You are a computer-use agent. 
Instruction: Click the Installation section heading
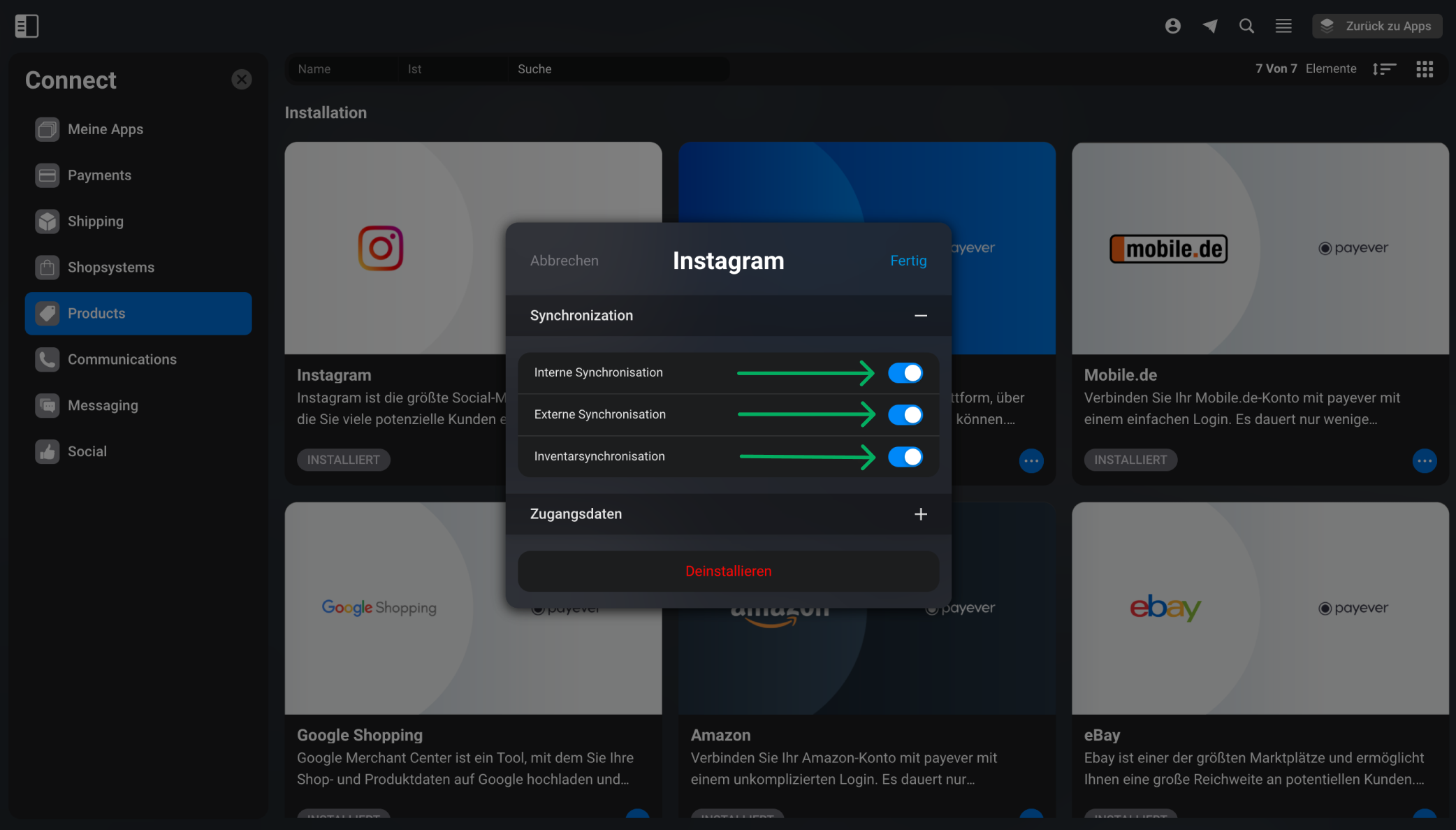point(326,112)
